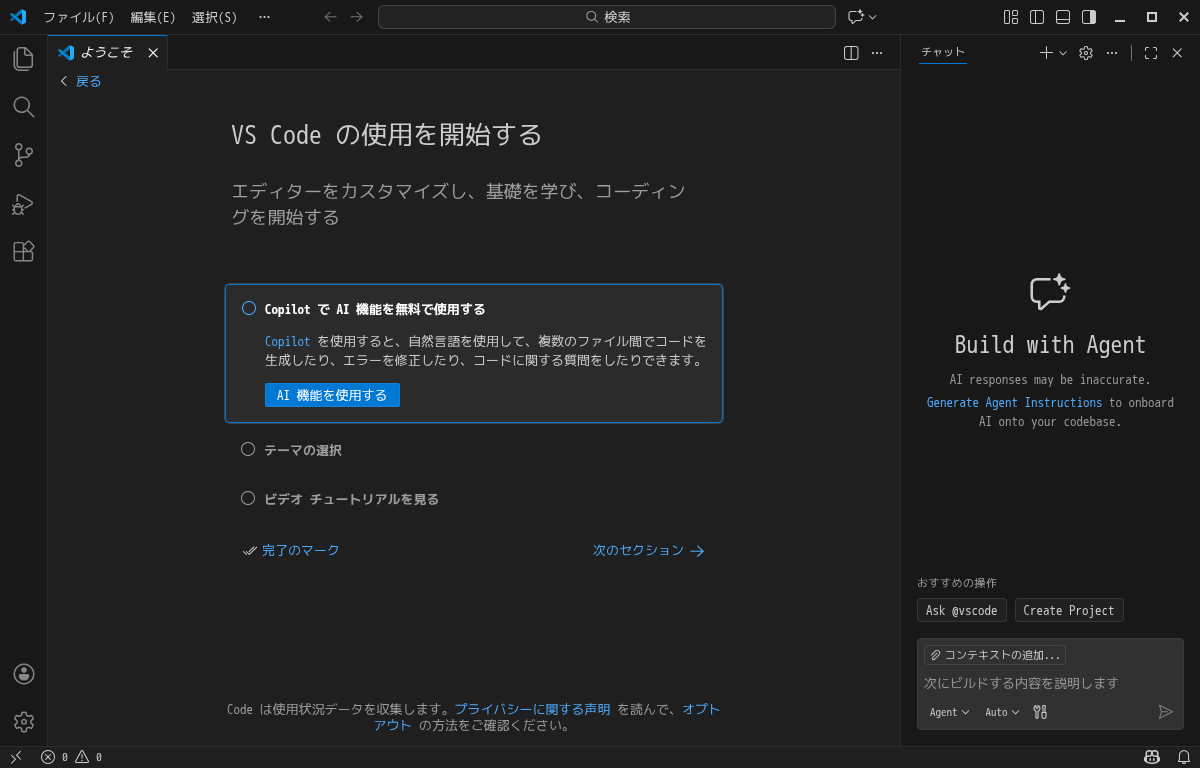This screenshot has height=768, width=1200.
Task: Open the Source Control view
Action: tap(23, 155)
